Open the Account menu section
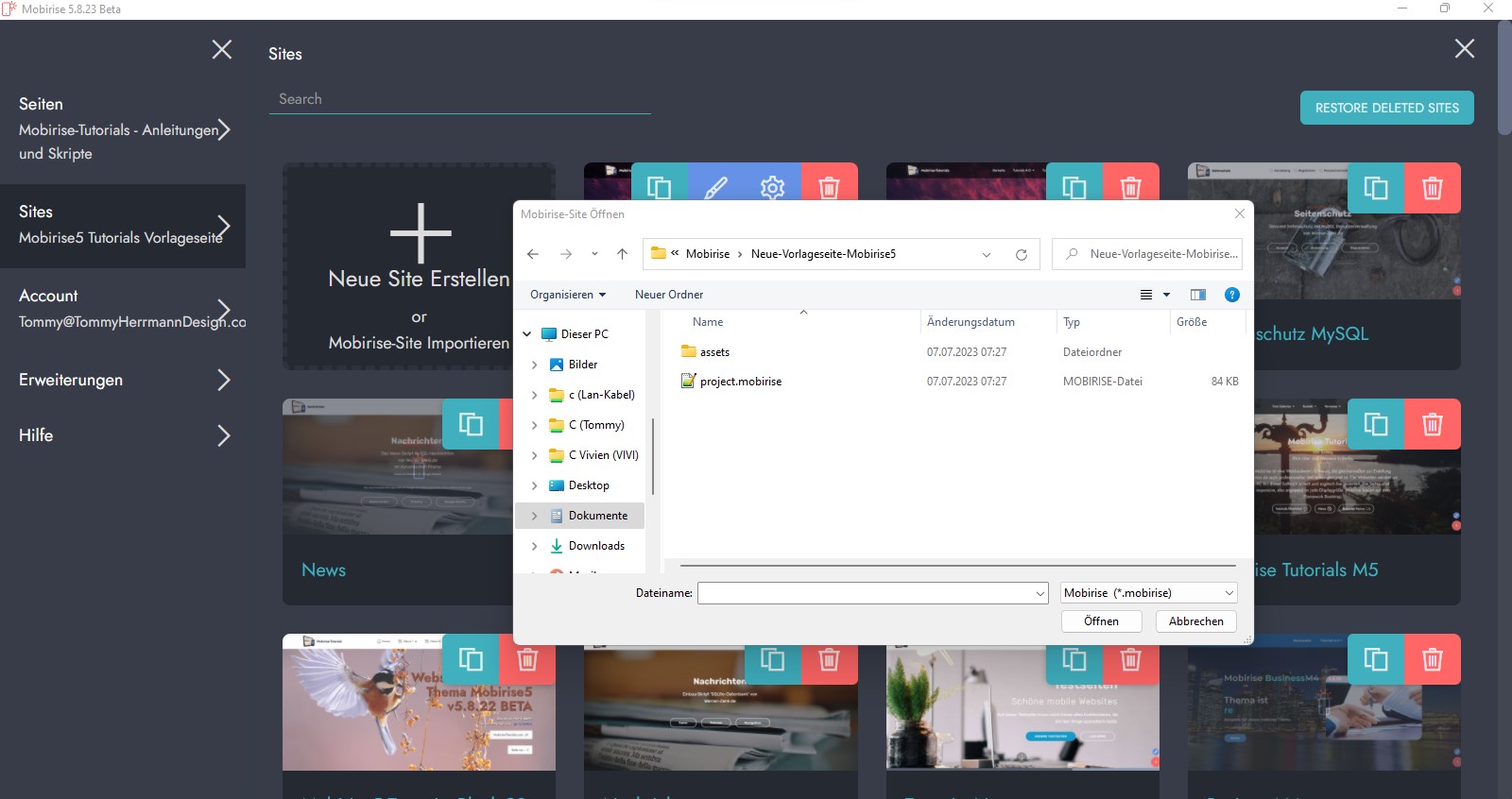The width and height of the screenshot is (1512, 799). tap(123, 309)
